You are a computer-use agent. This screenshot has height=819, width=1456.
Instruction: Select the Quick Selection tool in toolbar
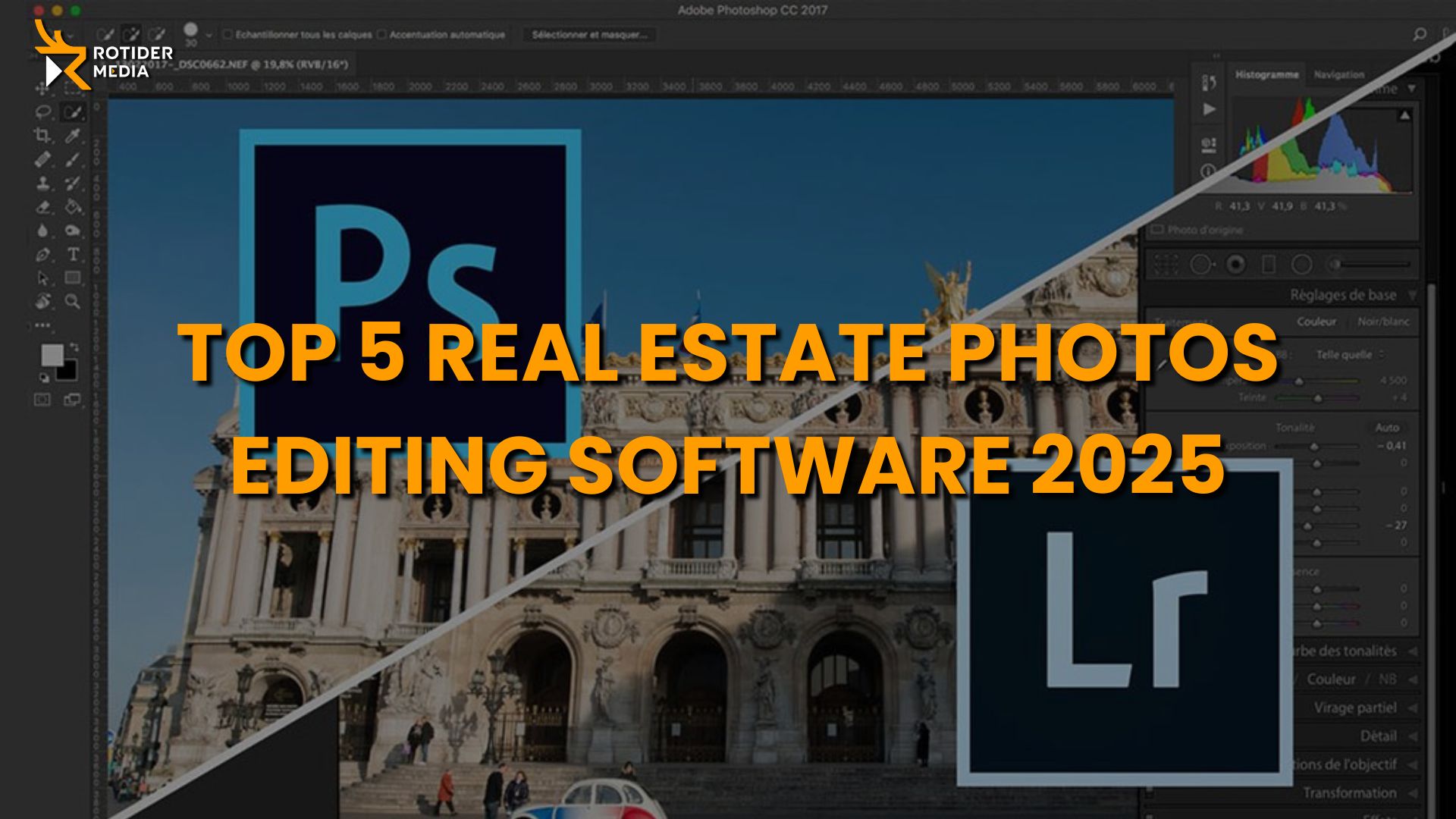pos(73,112)
